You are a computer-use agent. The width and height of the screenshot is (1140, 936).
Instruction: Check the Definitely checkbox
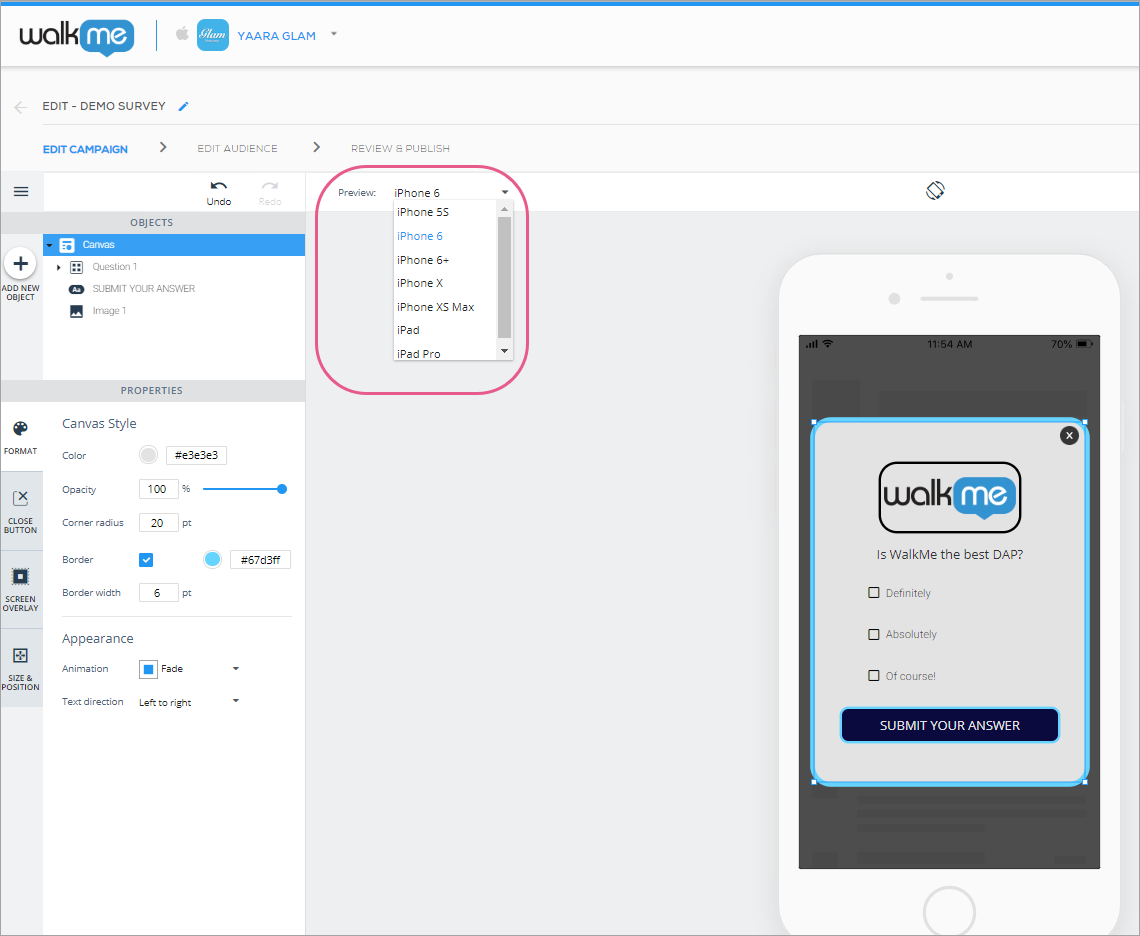[874, 593]
